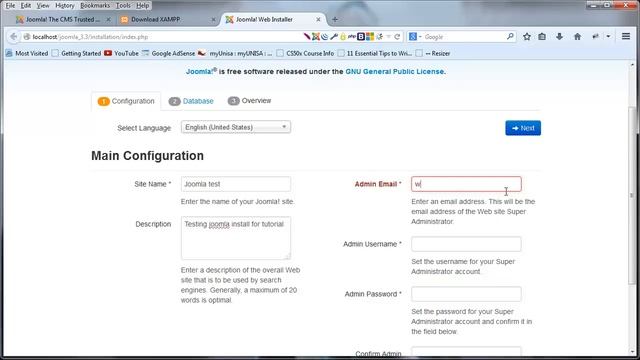Switch to Joomla! The CMS Trusted tab
Viewport: 640px width, 360px height.
click(x=62, y=19)
